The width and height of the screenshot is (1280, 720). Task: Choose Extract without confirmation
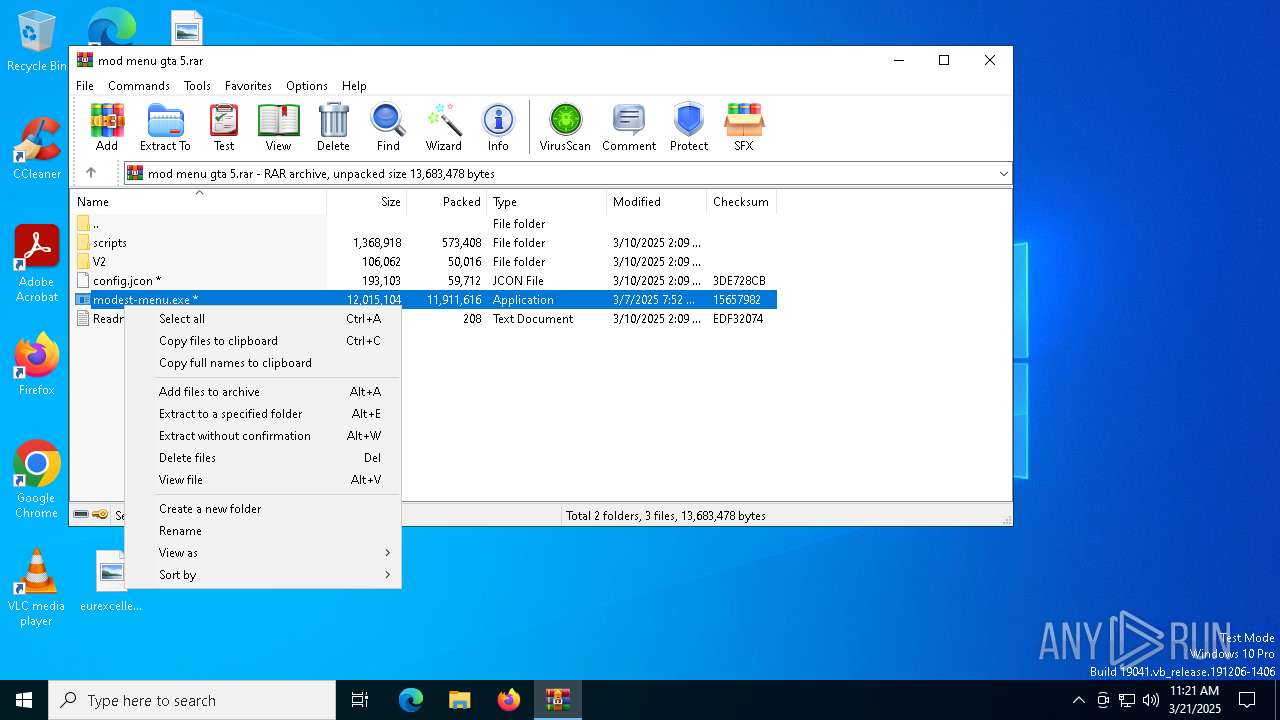(x=263, y=436)
